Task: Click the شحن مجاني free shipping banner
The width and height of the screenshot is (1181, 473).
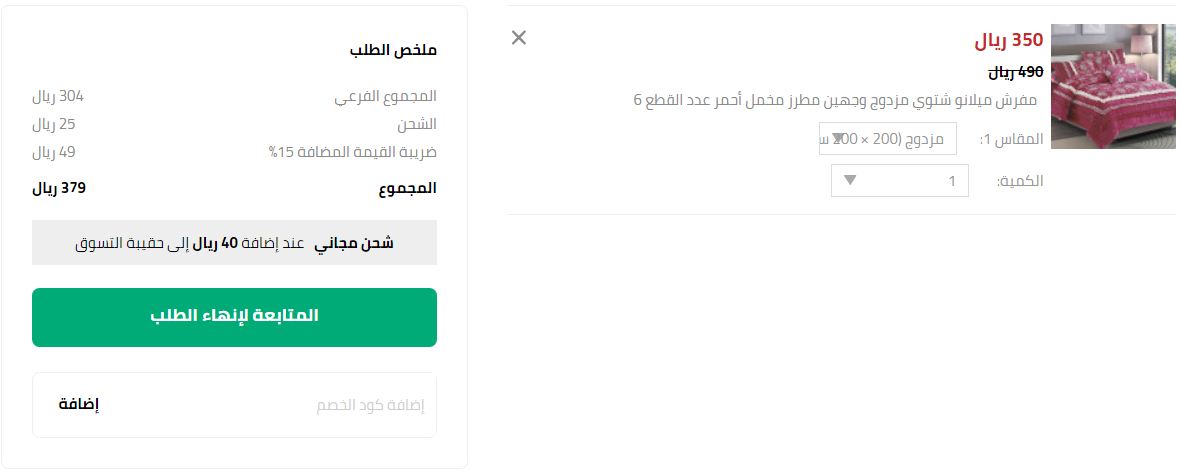Action: pyautogui.click(x=234, y=243)
